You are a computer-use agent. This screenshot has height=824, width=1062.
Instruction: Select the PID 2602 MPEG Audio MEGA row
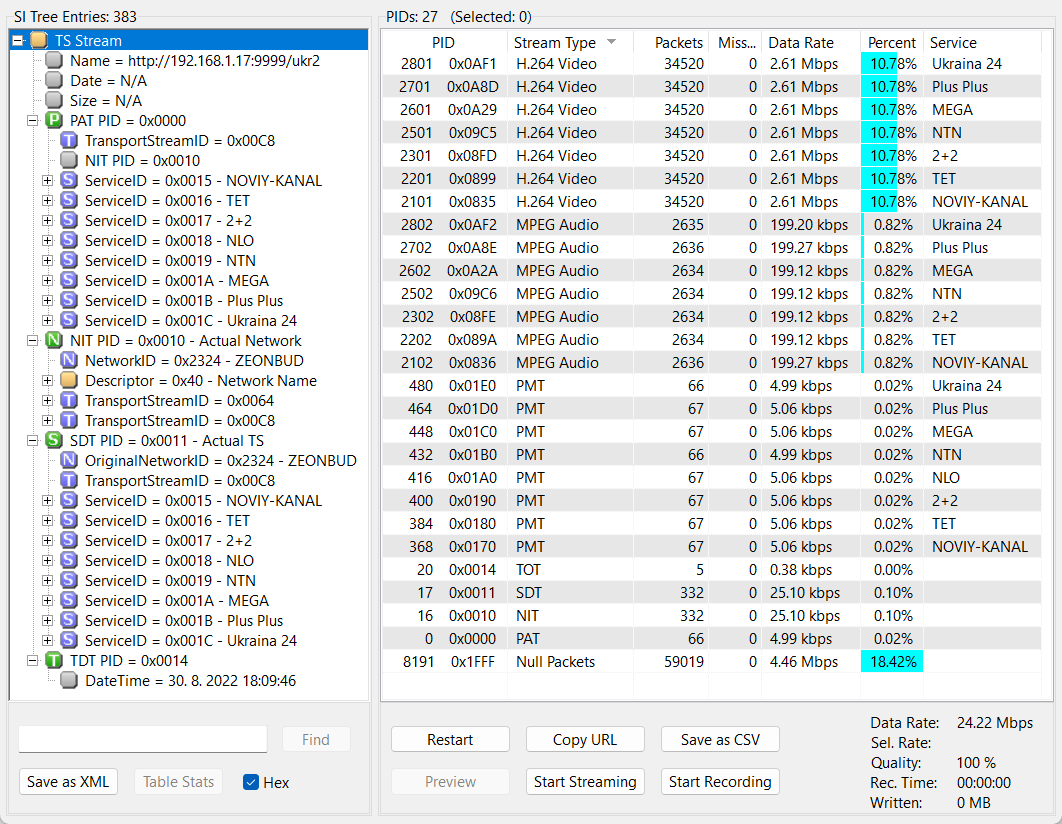(711, 271)
